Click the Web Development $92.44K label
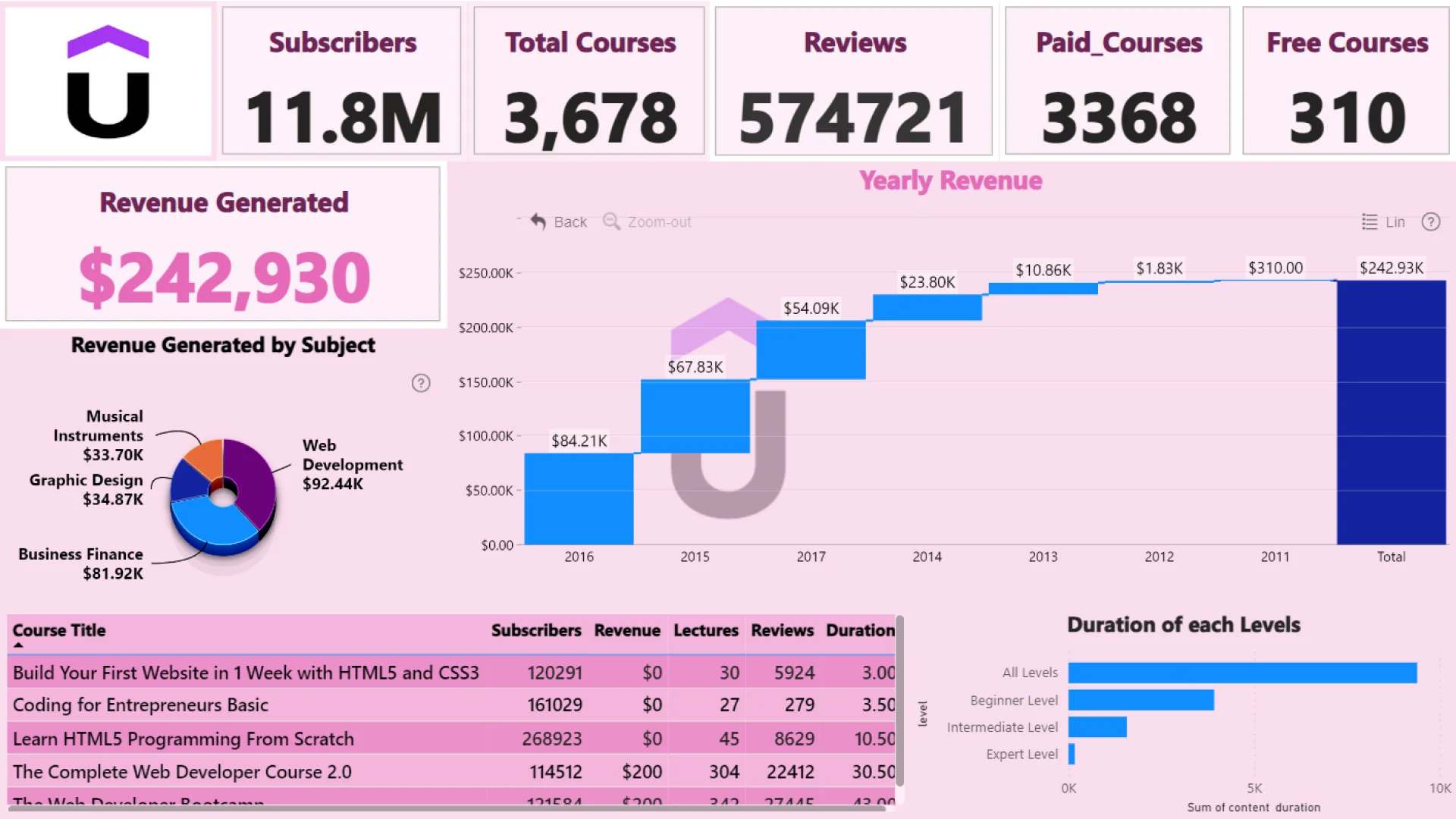 (x=352, y=464)
